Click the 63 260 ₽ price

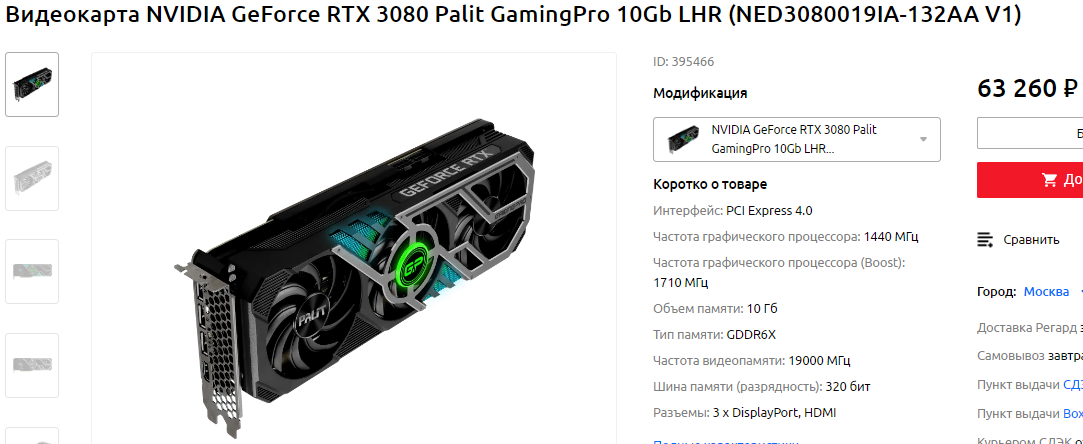(1028, 88)
